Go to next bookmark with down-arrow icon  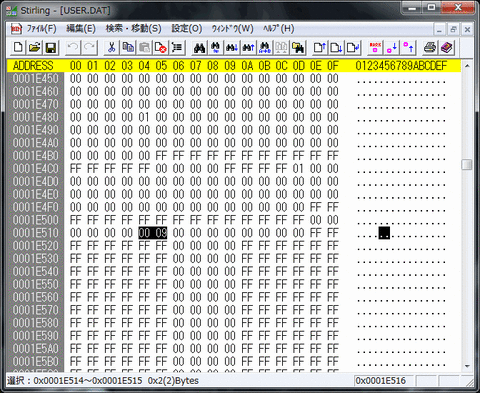click(x=392, y=48)
